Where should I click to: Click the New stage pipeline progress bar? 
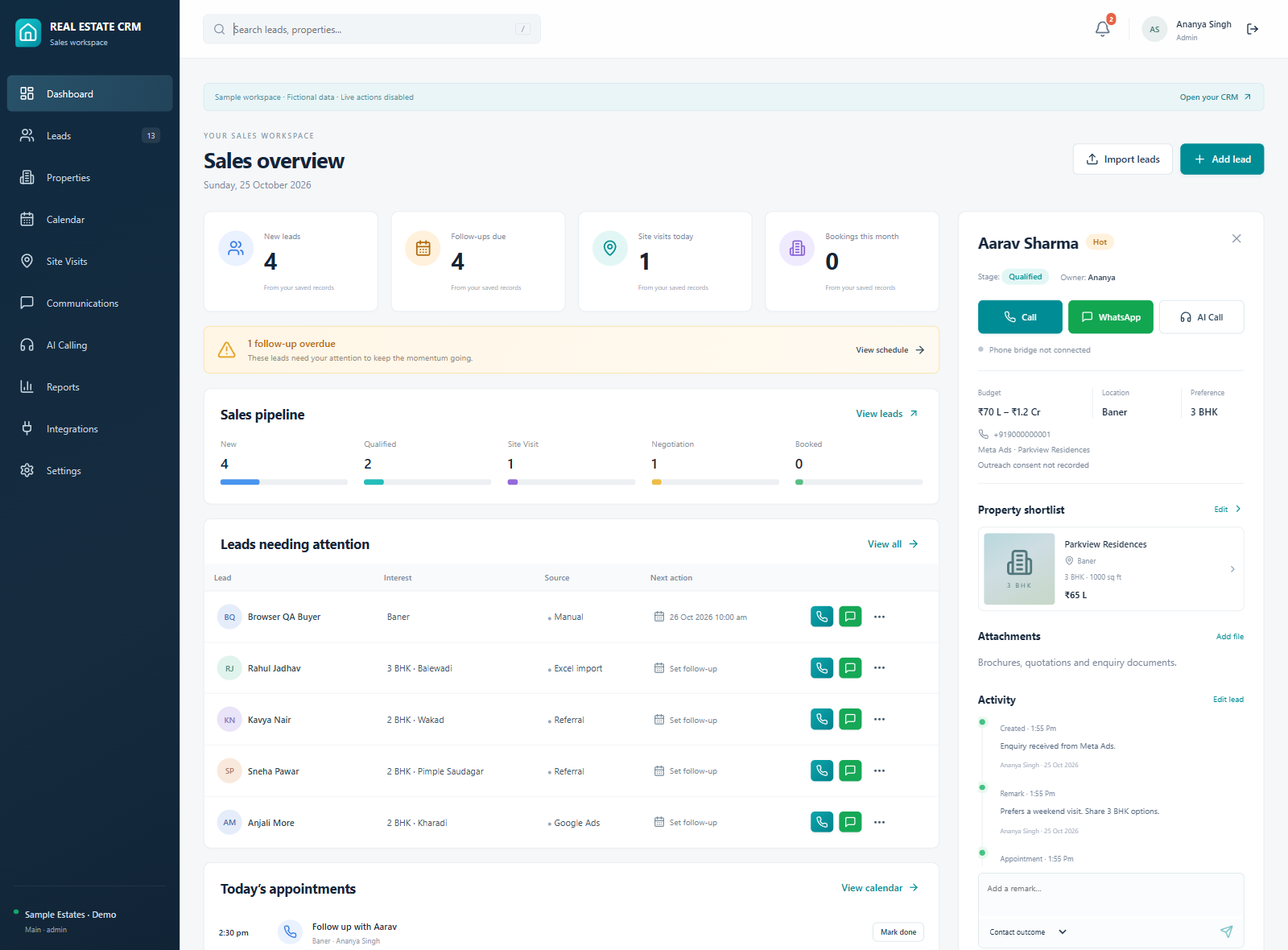click(x=284, y=482)
